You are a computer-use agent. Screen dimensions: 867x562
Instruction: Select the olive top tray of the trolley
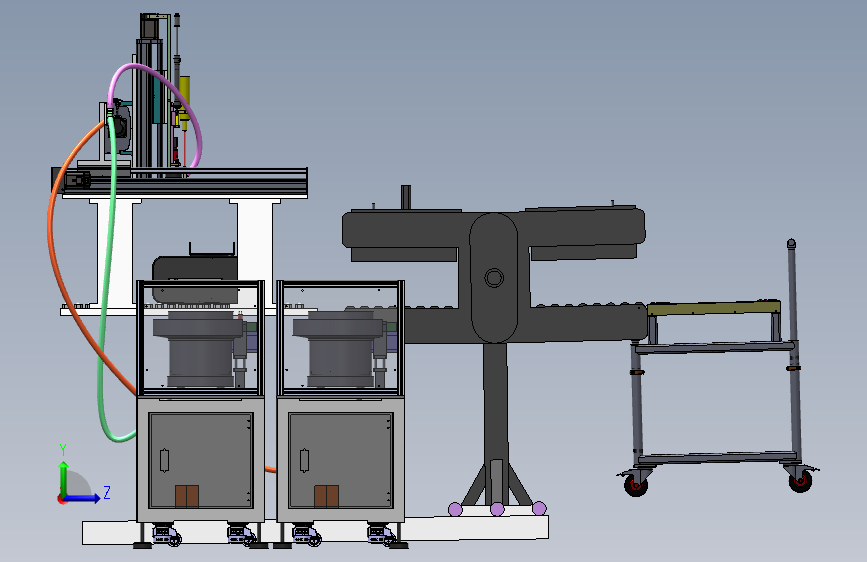[714, 308]
